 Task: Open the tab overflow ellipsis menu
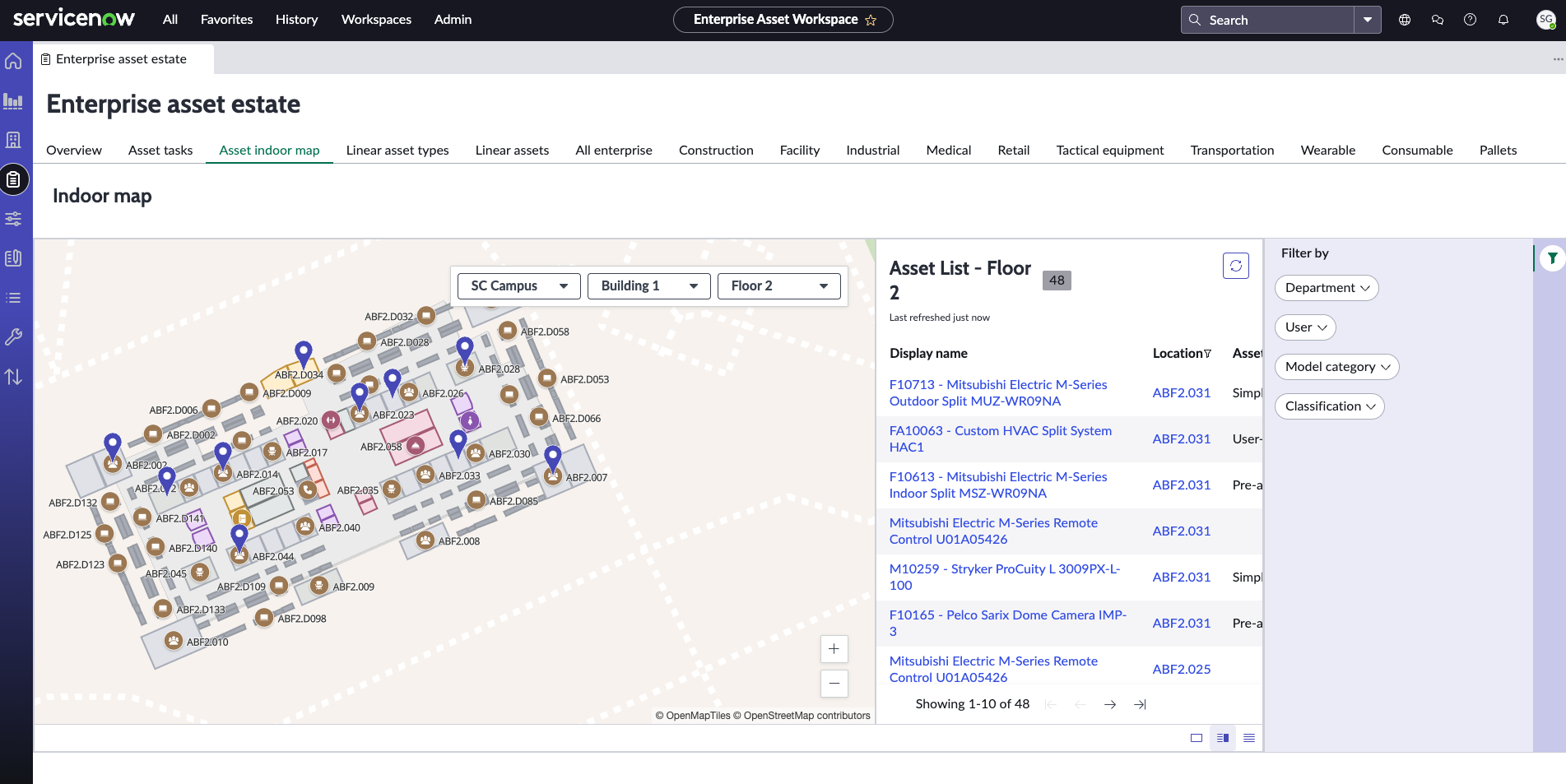click(1558, 59)
